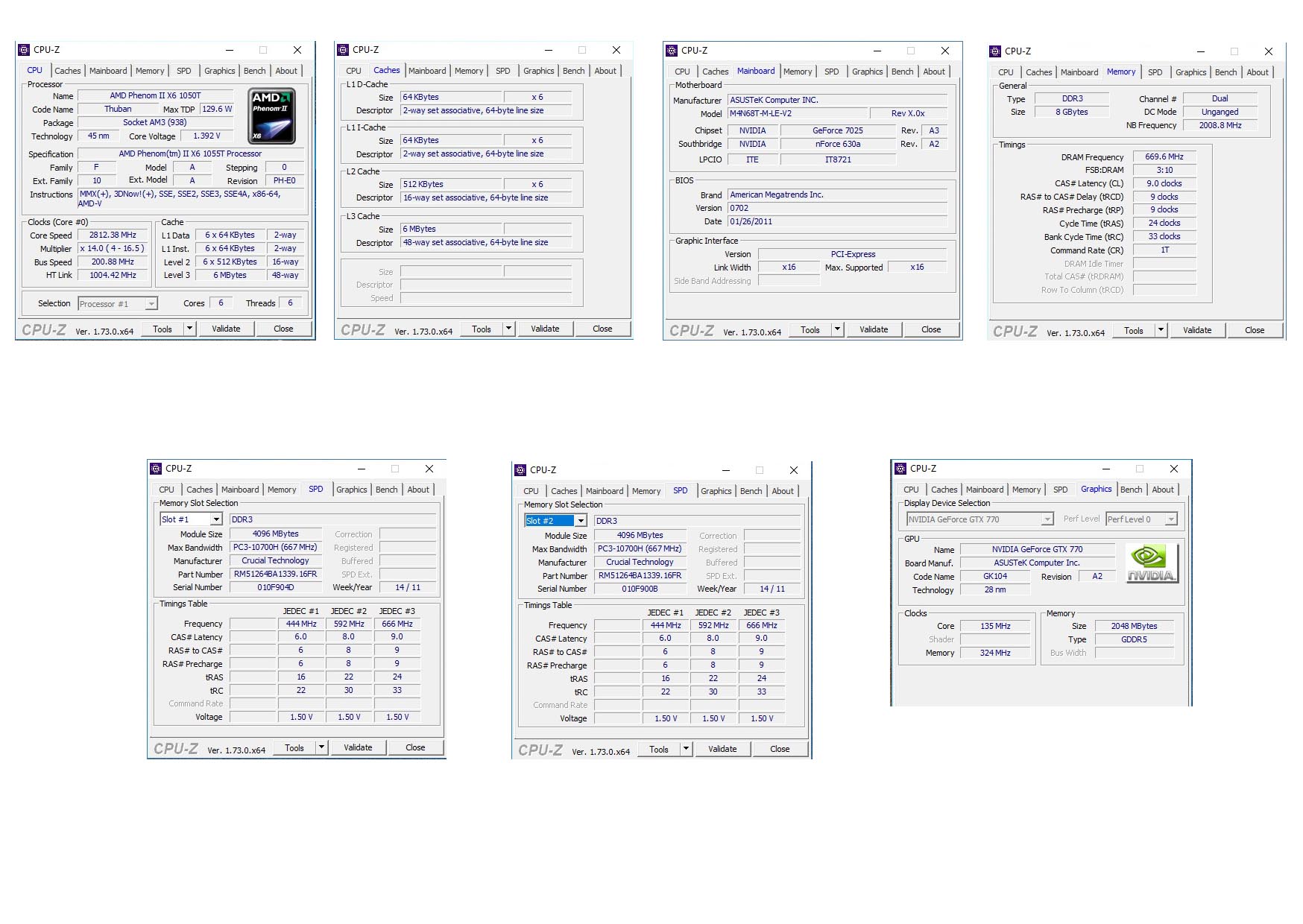Open the Processor #1 selection dropdown
1303x924 pixels.
[x=151, y=303]
